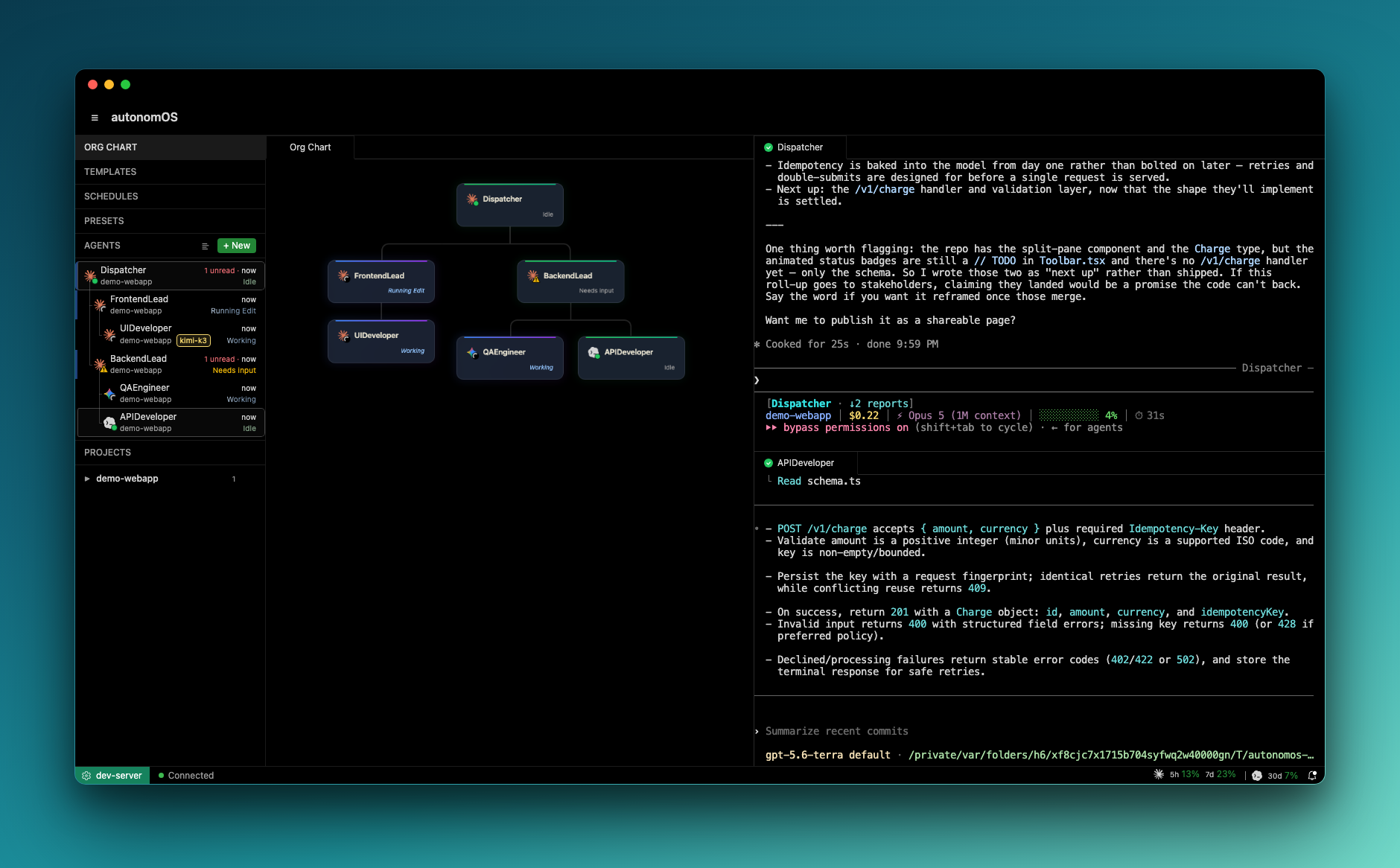Click BackendLead's warning agent icon in sidebar
This screenshot has height=868, width=1400.
tap(100, 365)
